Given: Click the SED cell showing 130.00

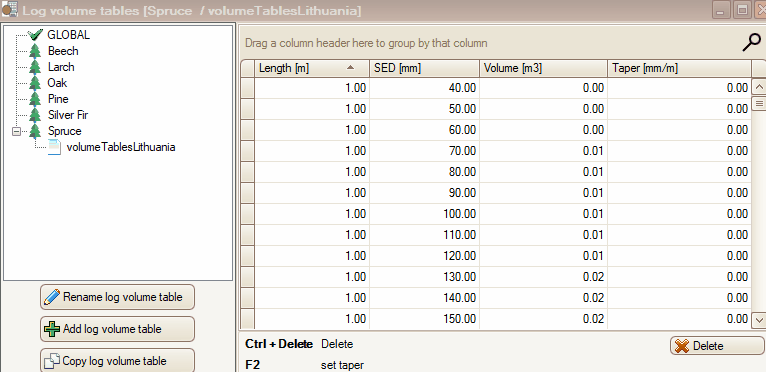Looking at the screenshot, I should tap(424, 277).
